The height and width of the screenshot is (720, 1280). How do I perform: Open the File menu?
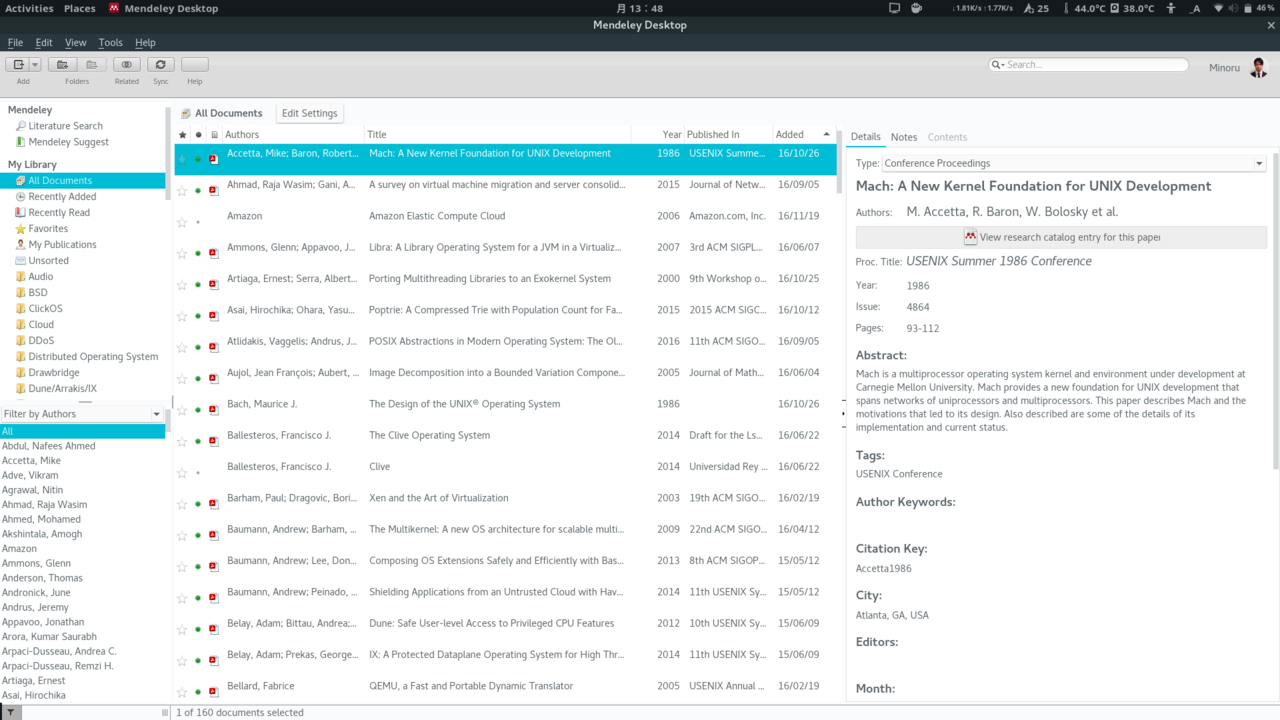[x=15, y=43]
